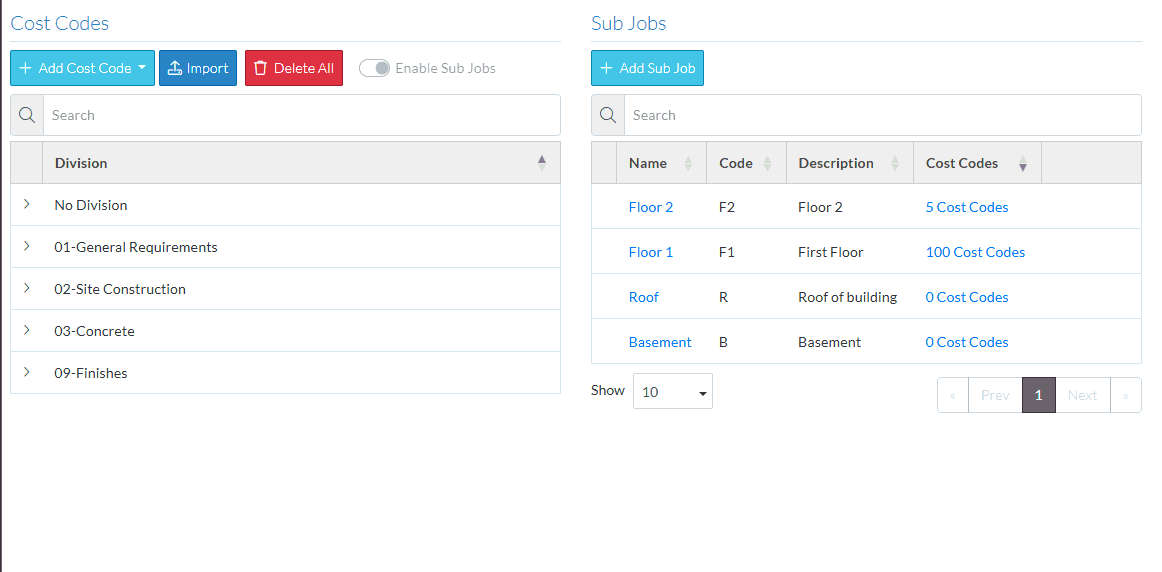Select the 09-Finishes row text
Viewport: 1162px width, 572px height.
pyautogui.click(x=90, y=373)
